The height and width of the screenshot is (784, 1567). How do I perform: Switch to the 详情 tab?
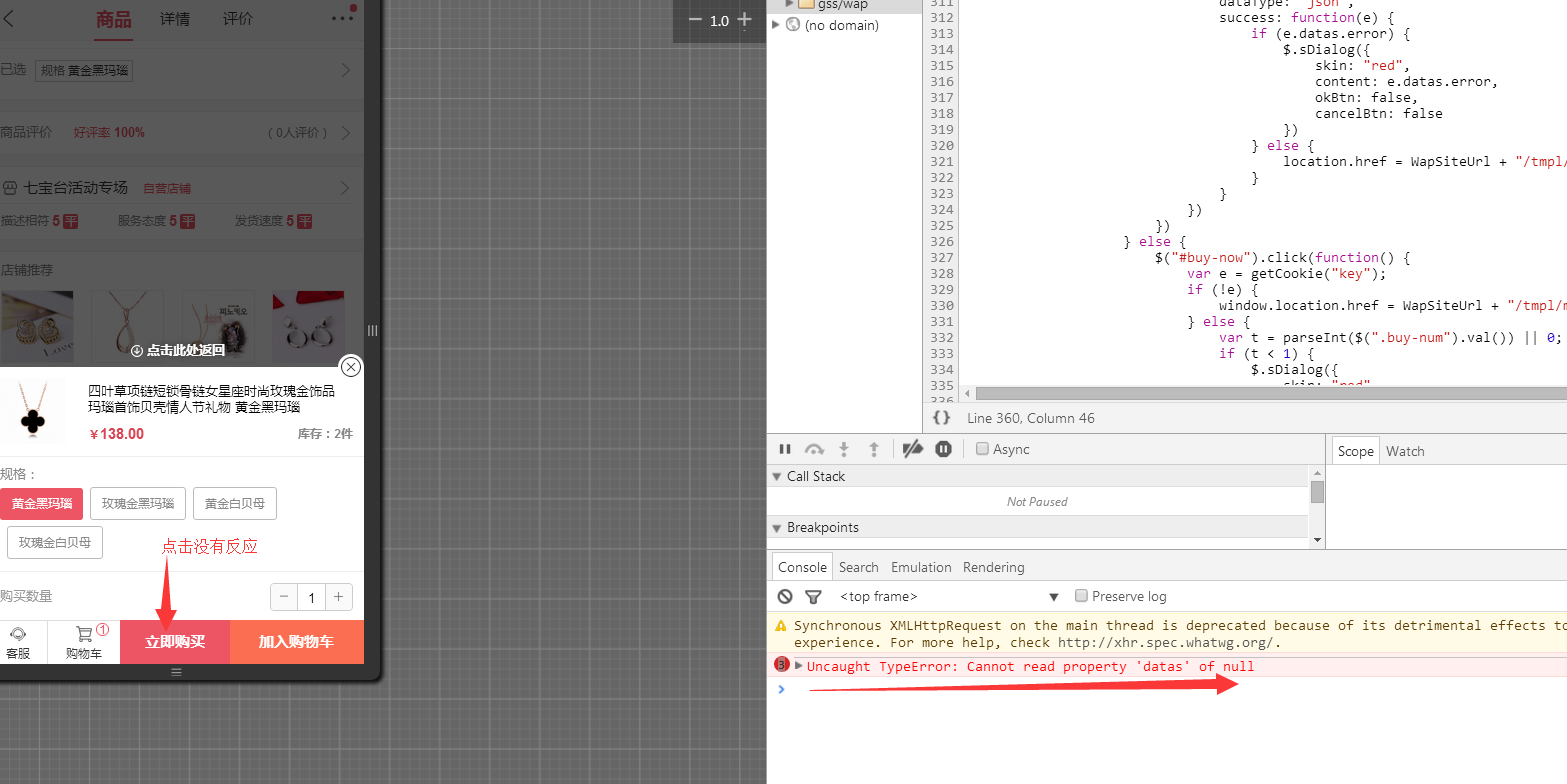[x=175, y=19]
